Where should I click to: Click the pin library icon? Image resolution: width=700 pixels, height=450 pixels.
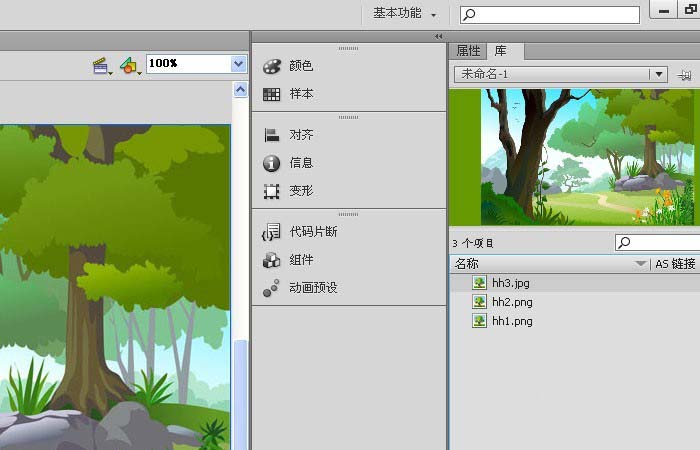(684, 75)
